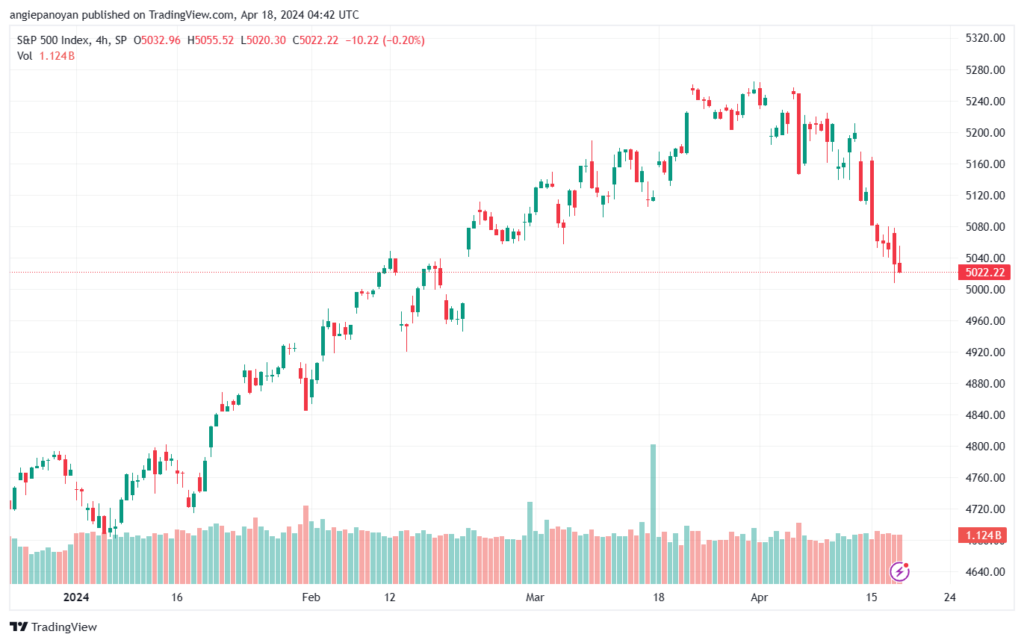Click the open value O5032.96

[x=157, y=40]
